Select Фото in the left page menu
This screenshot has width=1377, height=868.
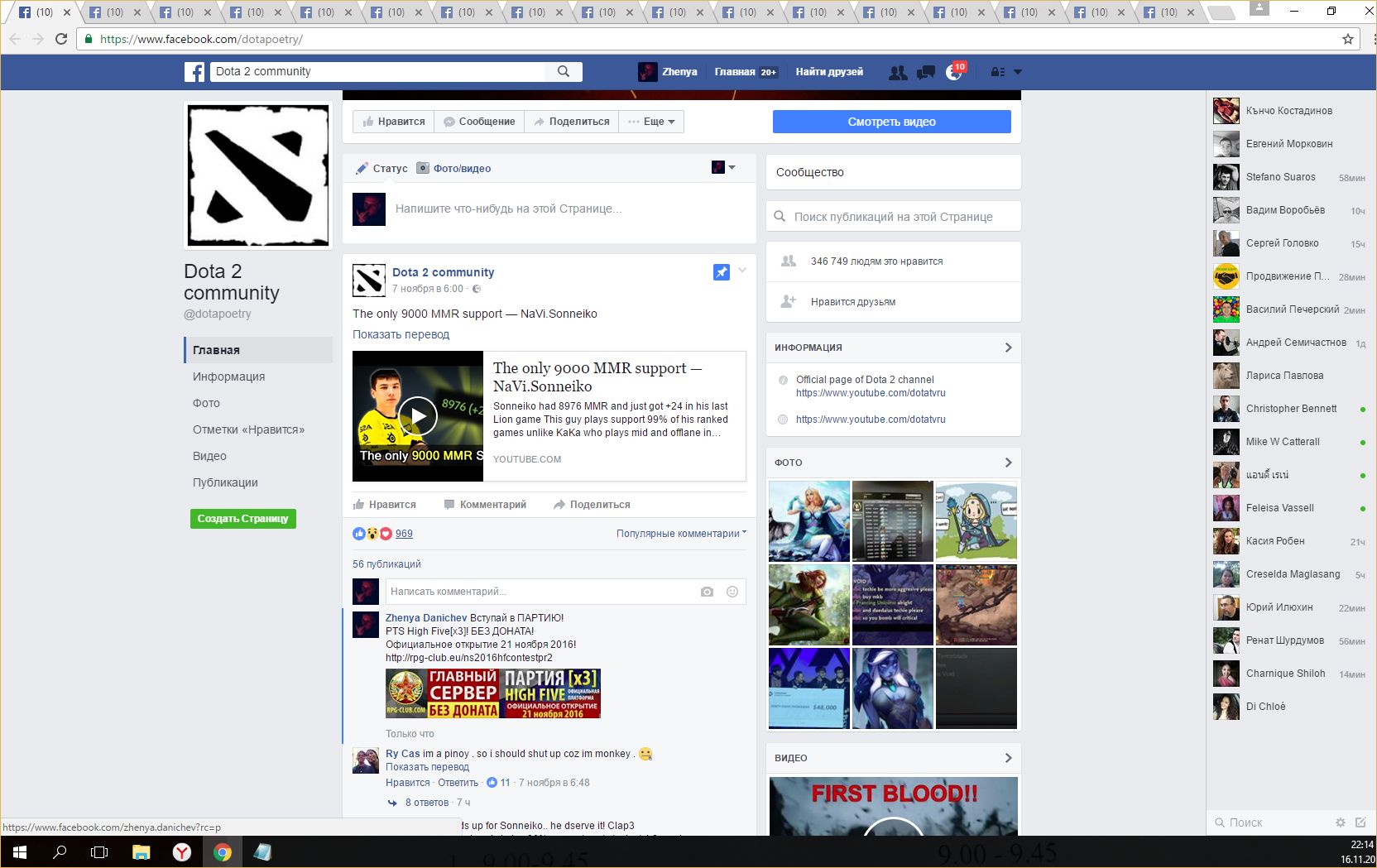click(206, 403)
